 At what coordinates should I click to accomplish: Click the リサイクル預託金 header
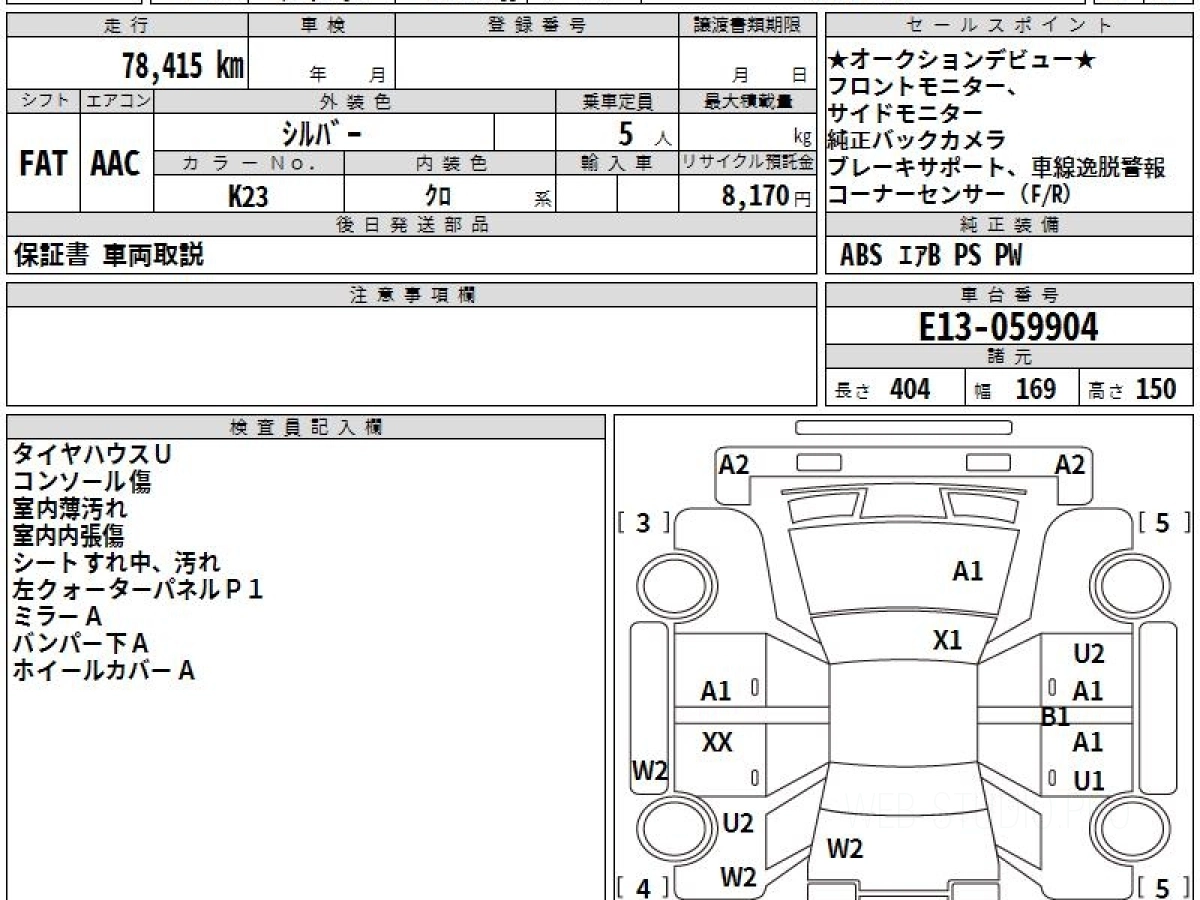(x=748, y=163)
